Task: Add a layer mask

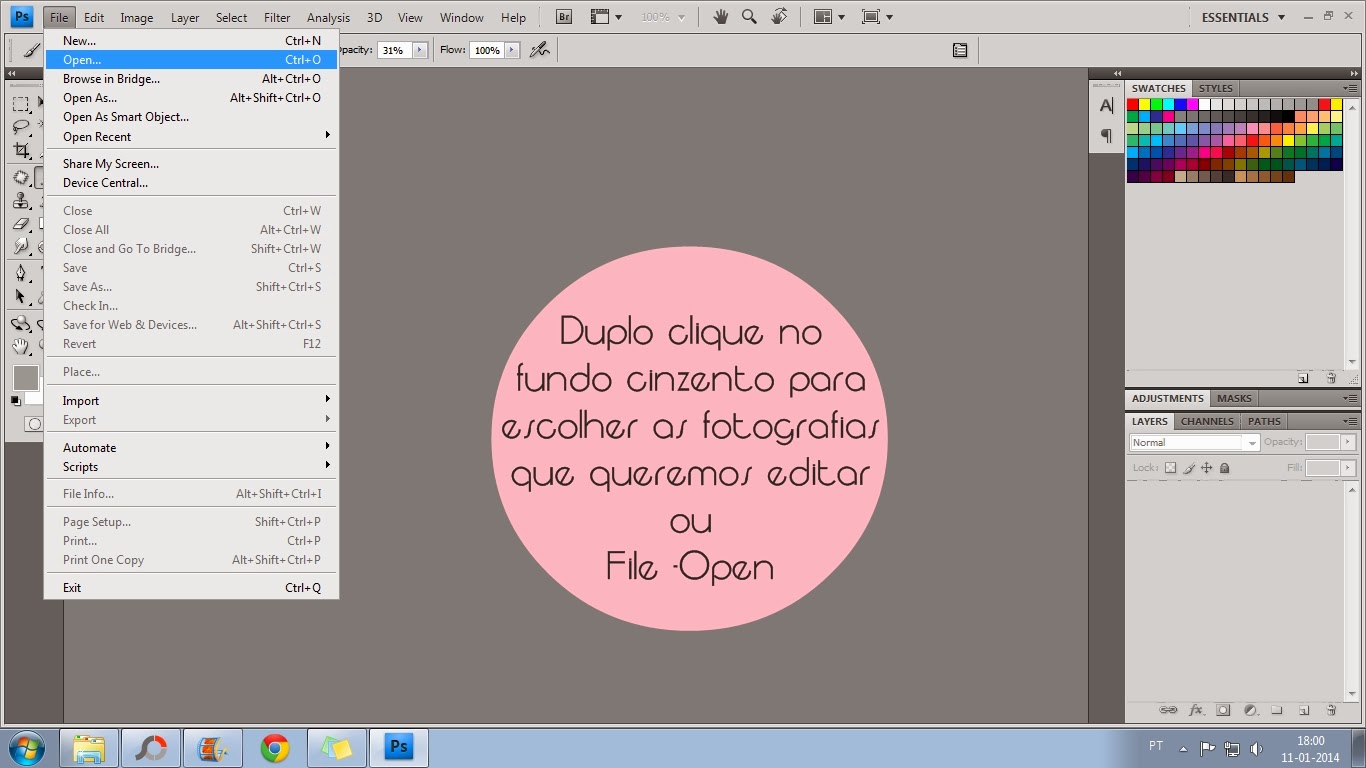Action: (x=1223, y=710)
